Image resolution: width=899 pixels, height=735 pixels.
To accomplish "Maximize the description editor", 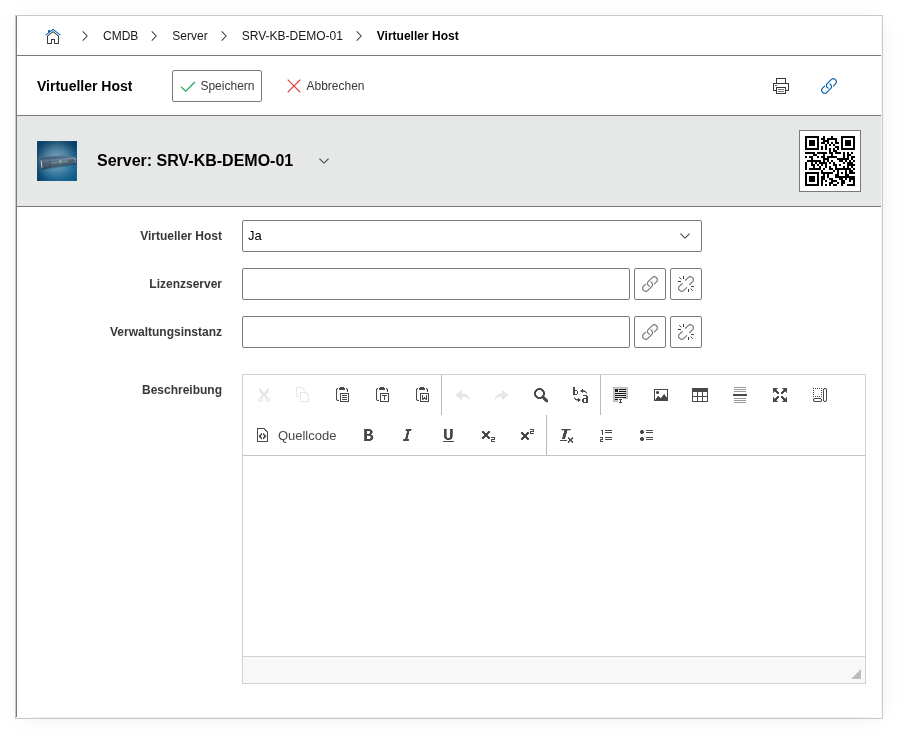I will 779,394.
